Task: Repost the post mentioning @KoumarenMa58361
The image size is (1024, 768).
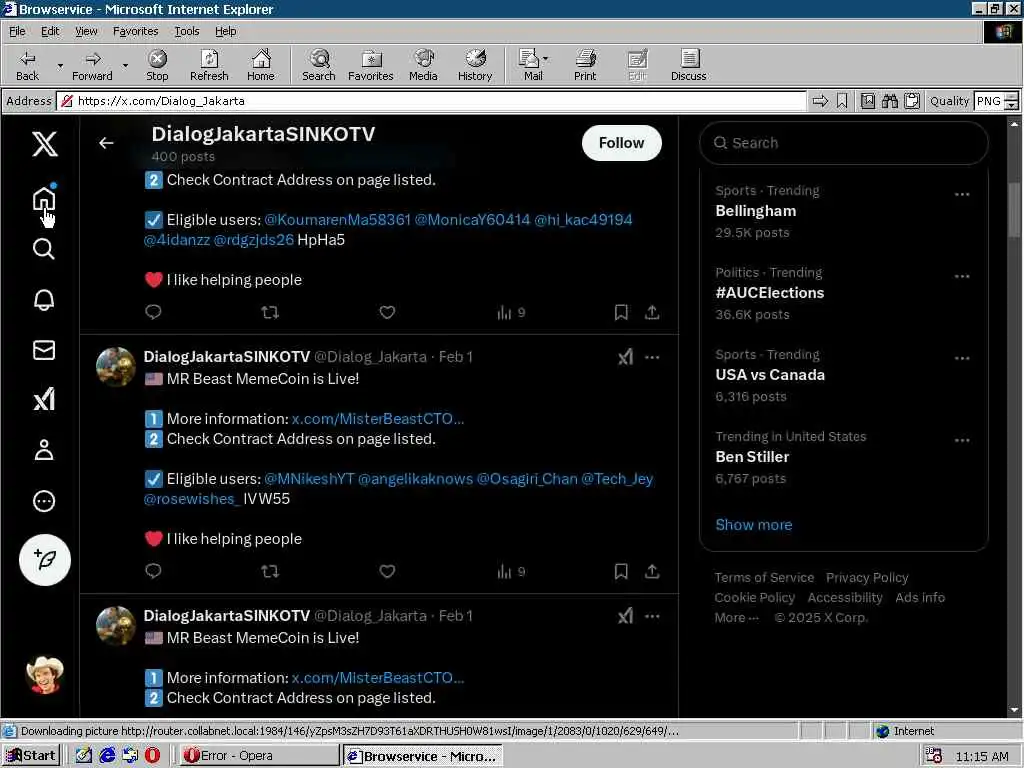Action: (x=270, y=312)
